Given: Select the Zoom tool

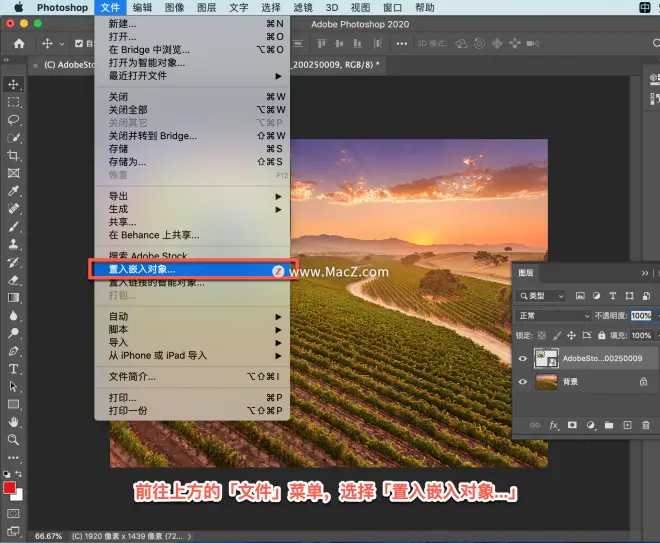Looking at the screenshot, I should click(13, 440).
